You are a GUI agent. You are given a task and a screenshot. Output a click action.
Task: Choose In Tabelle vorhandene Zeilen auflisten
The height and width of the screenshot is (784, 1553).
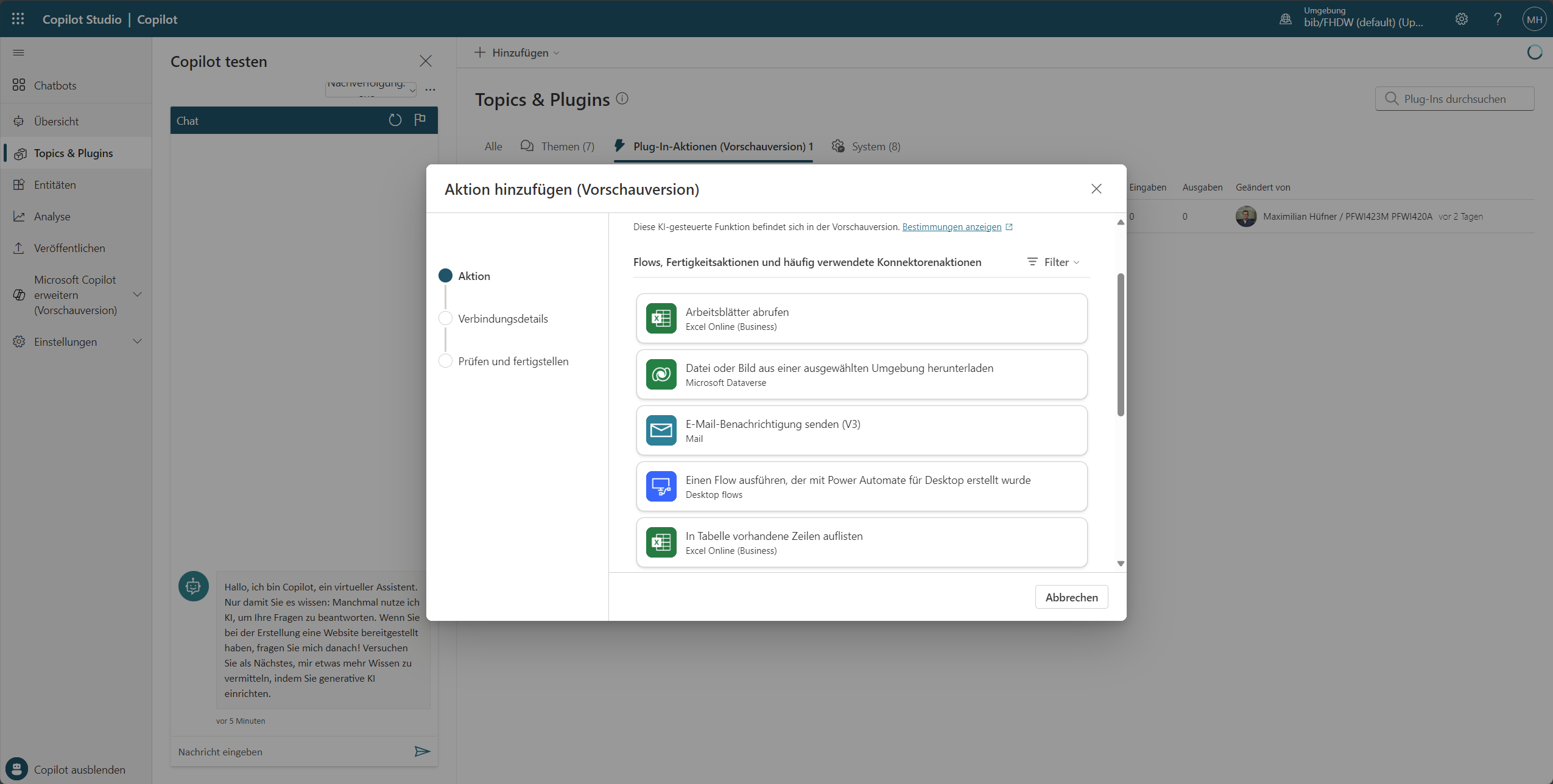pyautogui.click(x=862, y=542)
